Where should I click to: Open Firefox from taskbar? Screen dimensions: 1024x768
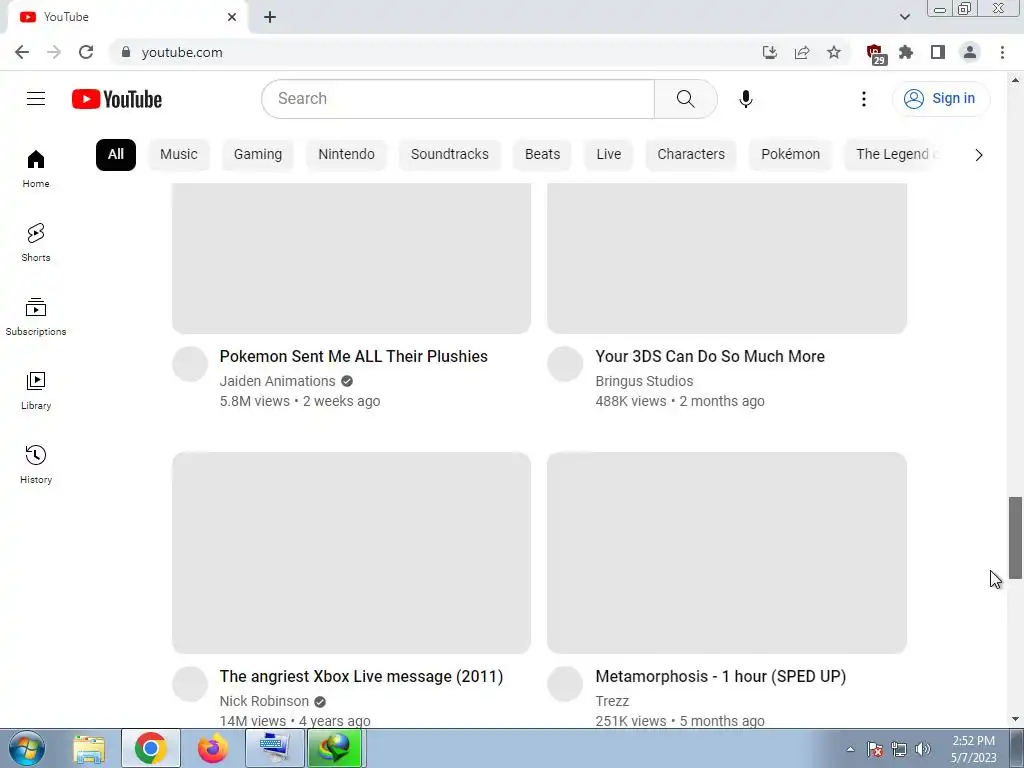click(212, 748)
